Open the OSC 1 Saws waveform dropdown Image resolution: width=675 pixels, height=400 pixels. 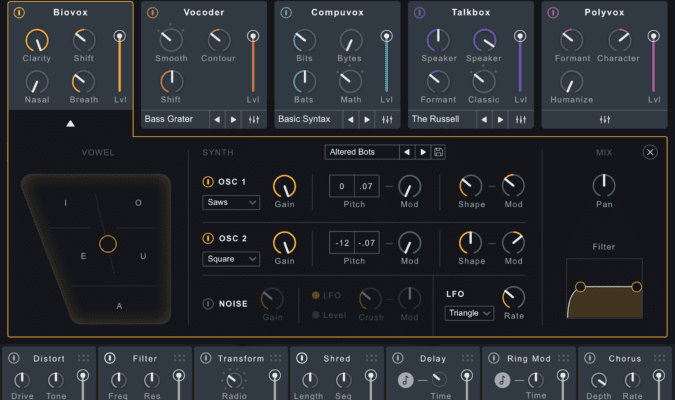[231, 203]
